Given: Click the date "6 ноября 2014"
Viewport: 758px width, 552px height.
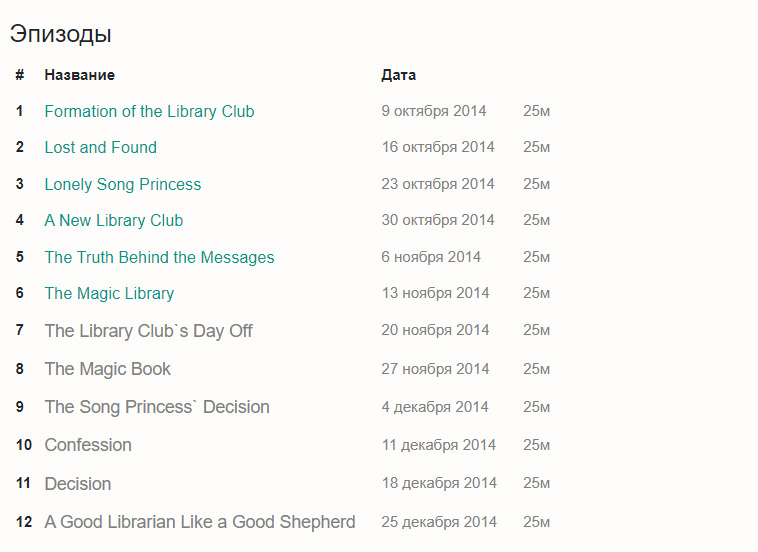Looking at the screenshot, I should 431,257.
